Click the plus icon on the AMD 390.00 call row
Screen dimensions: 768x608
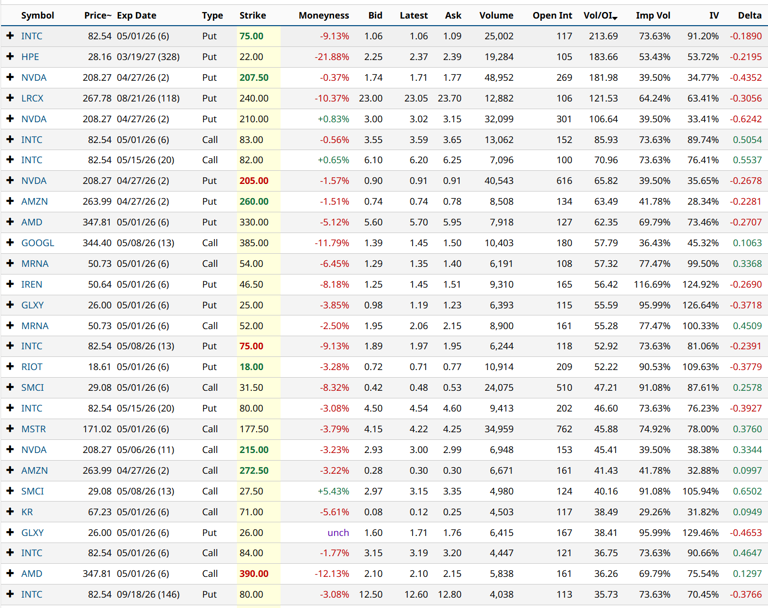point(10,574)
